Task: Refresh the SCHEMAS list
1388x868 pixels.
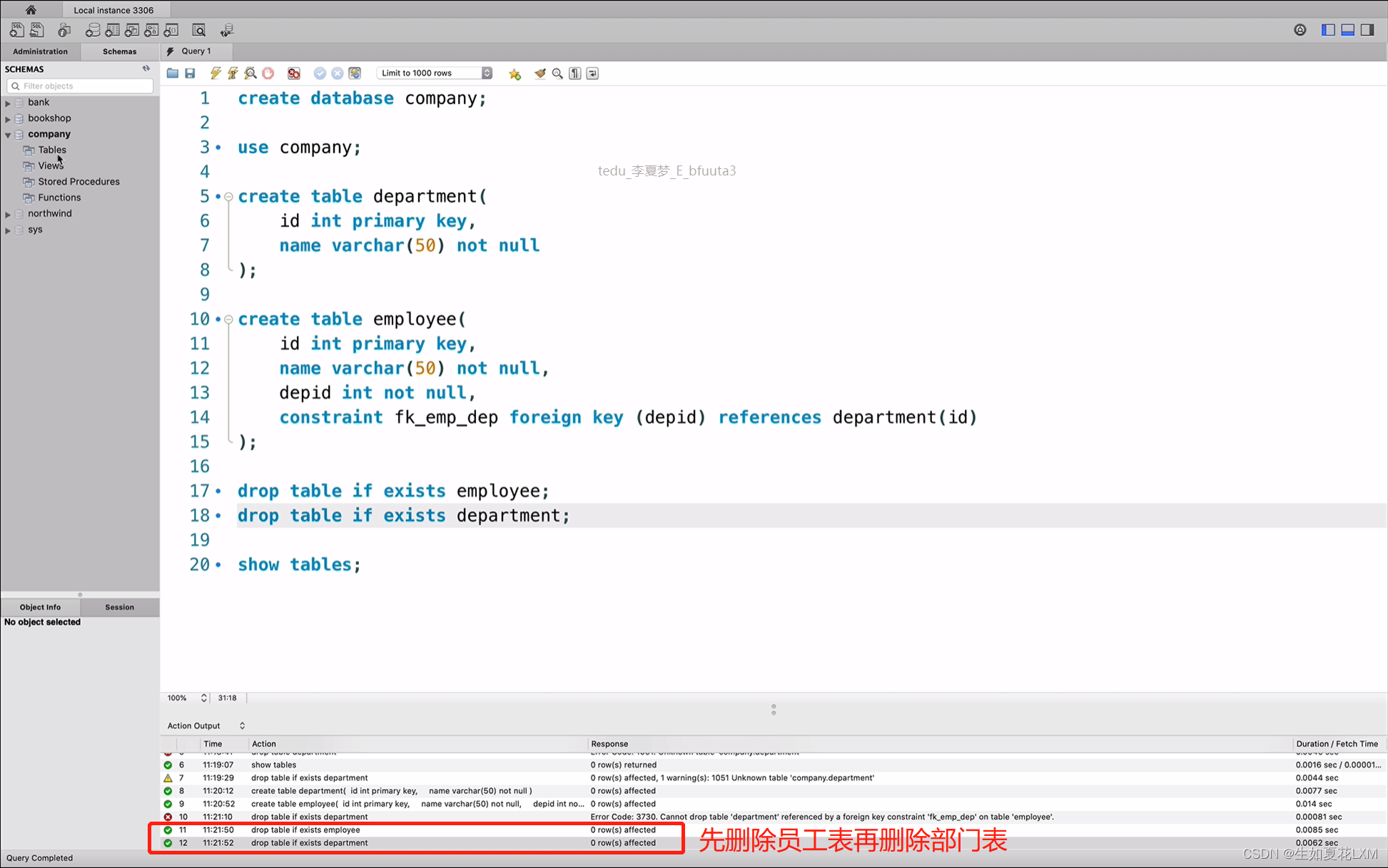Action: (x=146, y=68)
